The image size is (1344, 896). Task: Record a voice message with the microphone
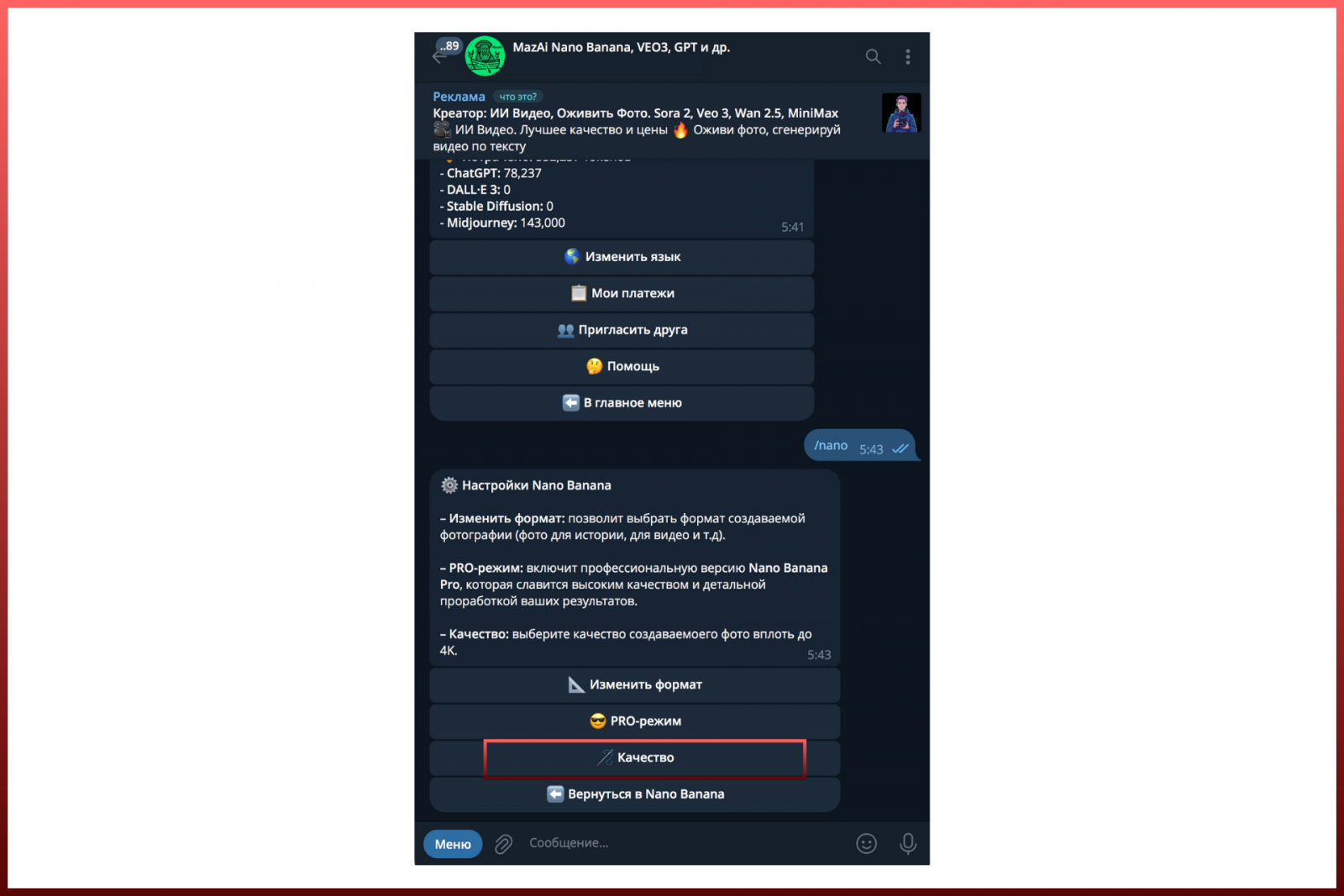coord(908,843)
